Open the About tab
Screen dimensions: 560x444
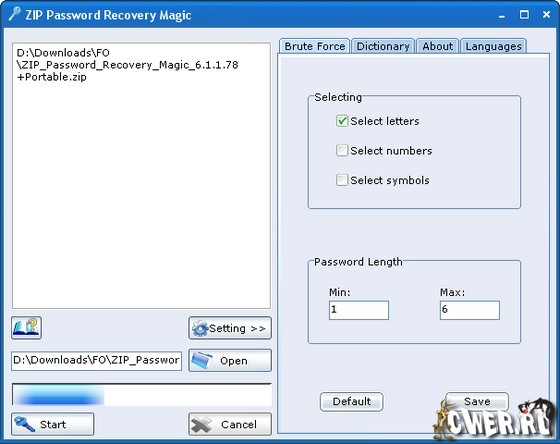(438, 46)
